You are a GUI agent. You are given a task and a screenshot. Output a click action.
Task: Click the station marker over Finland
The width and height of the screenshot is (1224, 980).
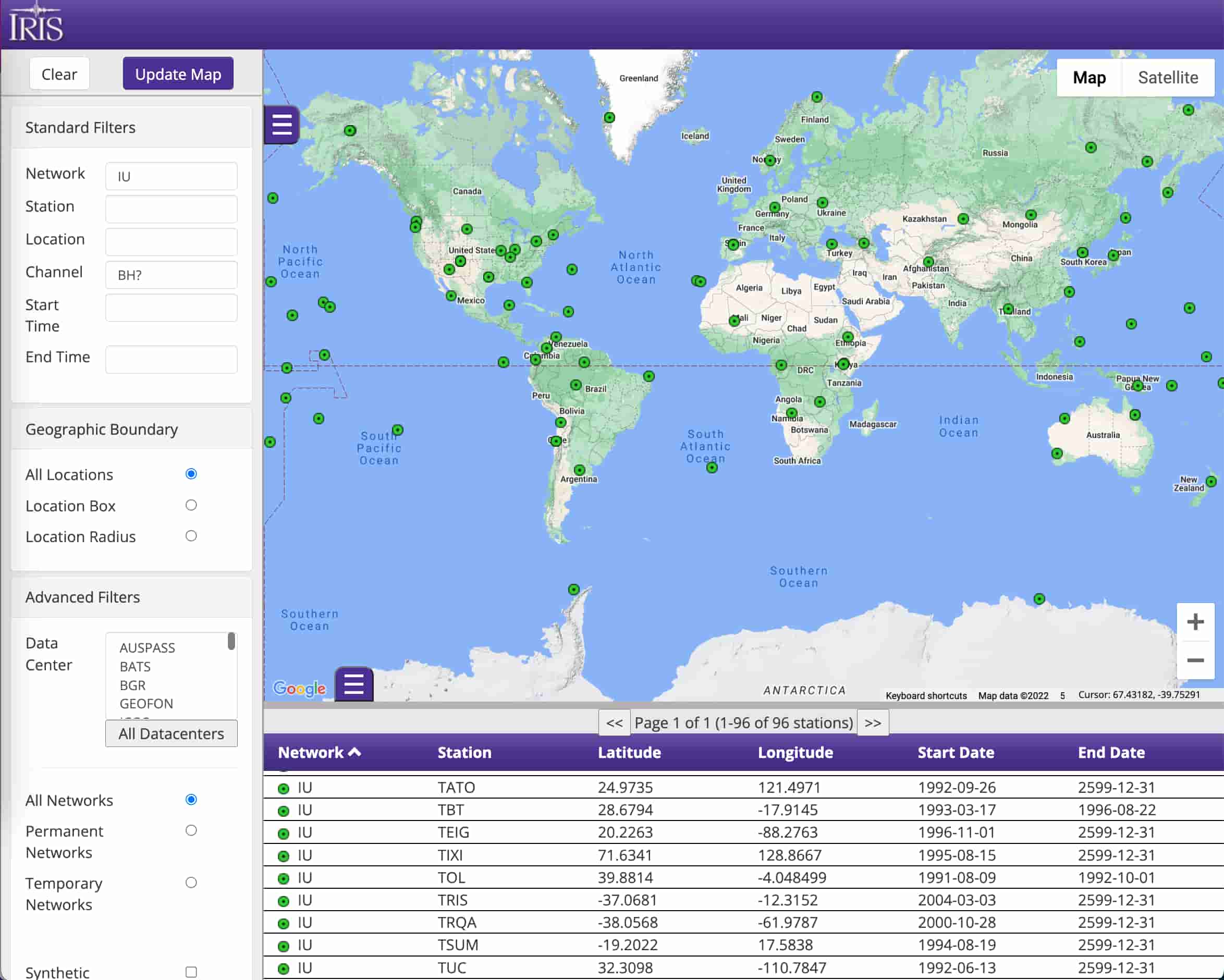[x=816, y=96]
